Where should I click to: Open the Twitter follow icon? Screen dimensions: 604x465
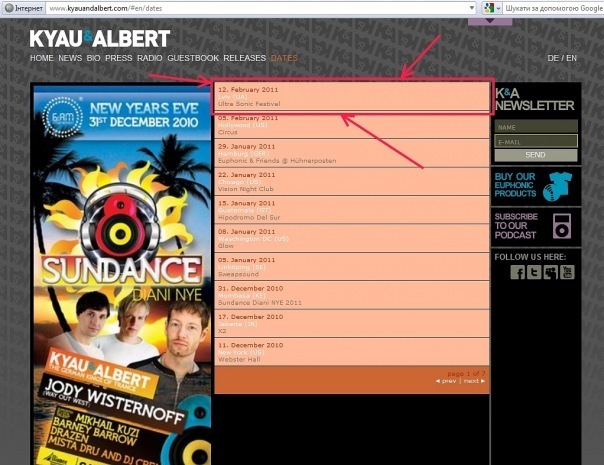pyautogui.click(x=535, y=272)
